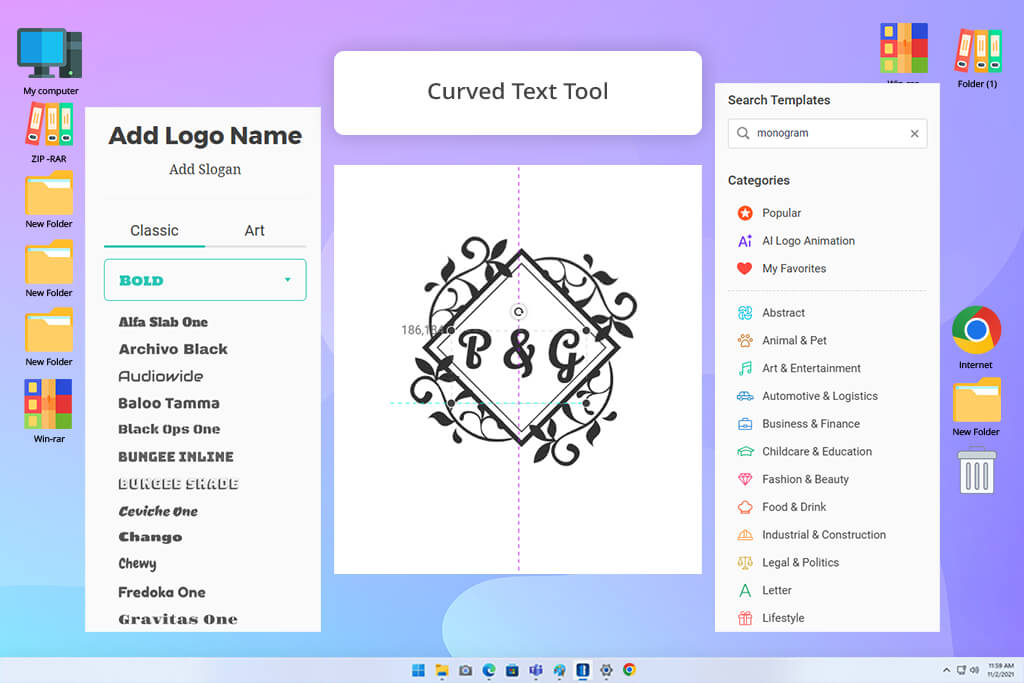Viewport: 1024px width, 683px height.
Task: Select the P & G text on the canvas
Action: [x=520, y=353]
